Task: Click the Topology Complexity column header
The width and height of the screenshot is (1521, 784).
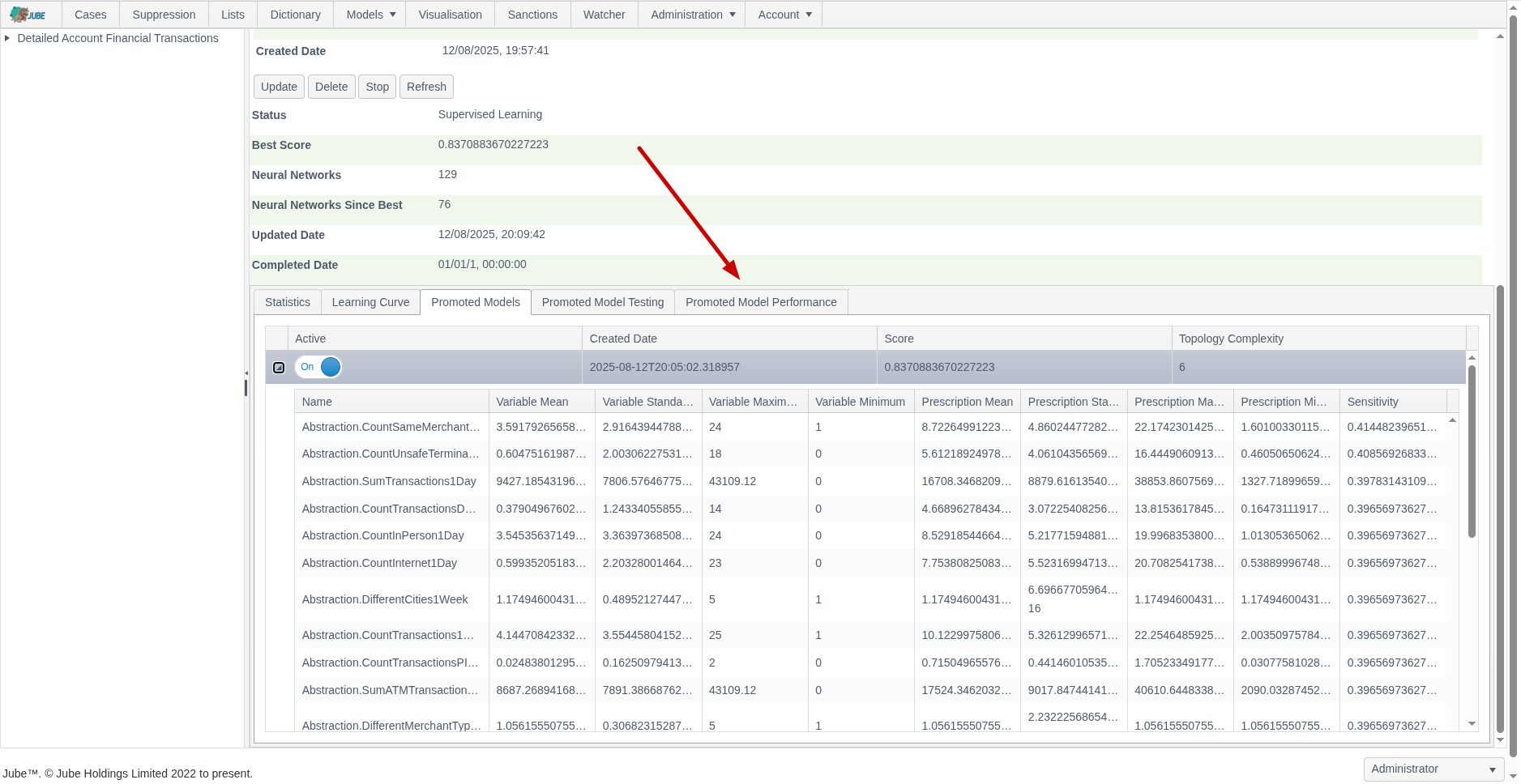Action: point(1318,339)
